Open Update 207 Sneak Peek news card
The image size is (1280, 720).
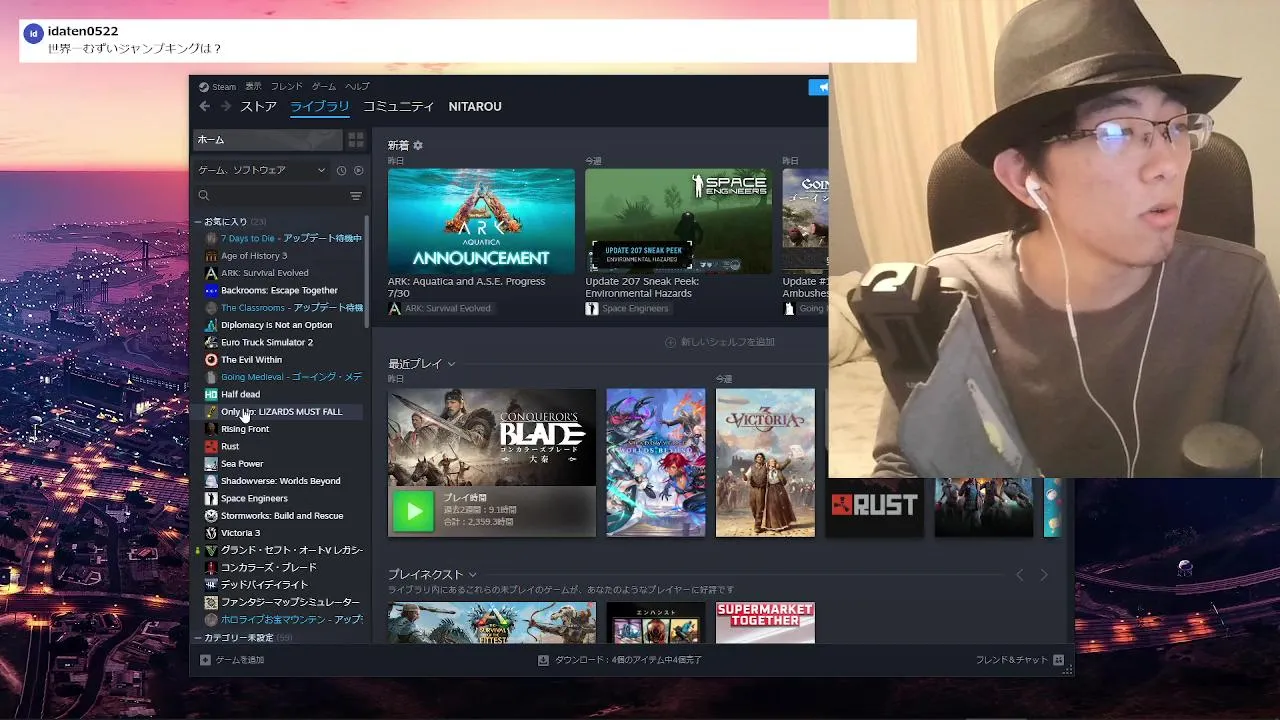point(678,221)
